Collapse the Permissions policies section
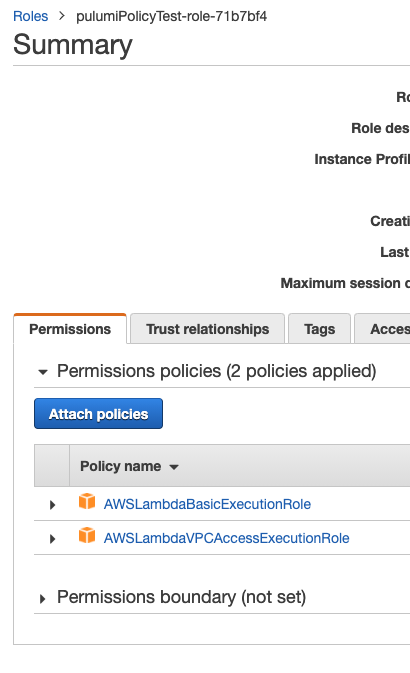This screenshot has width=410, height=673. tap(43, 372)
